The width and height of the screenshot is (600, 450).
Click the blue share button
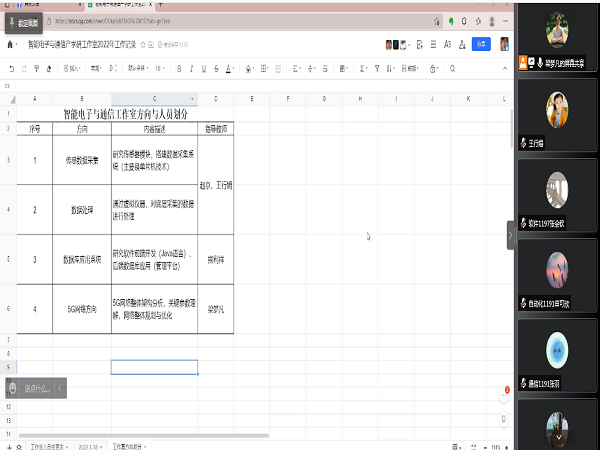pyautogui.click(x=481, y=44)
